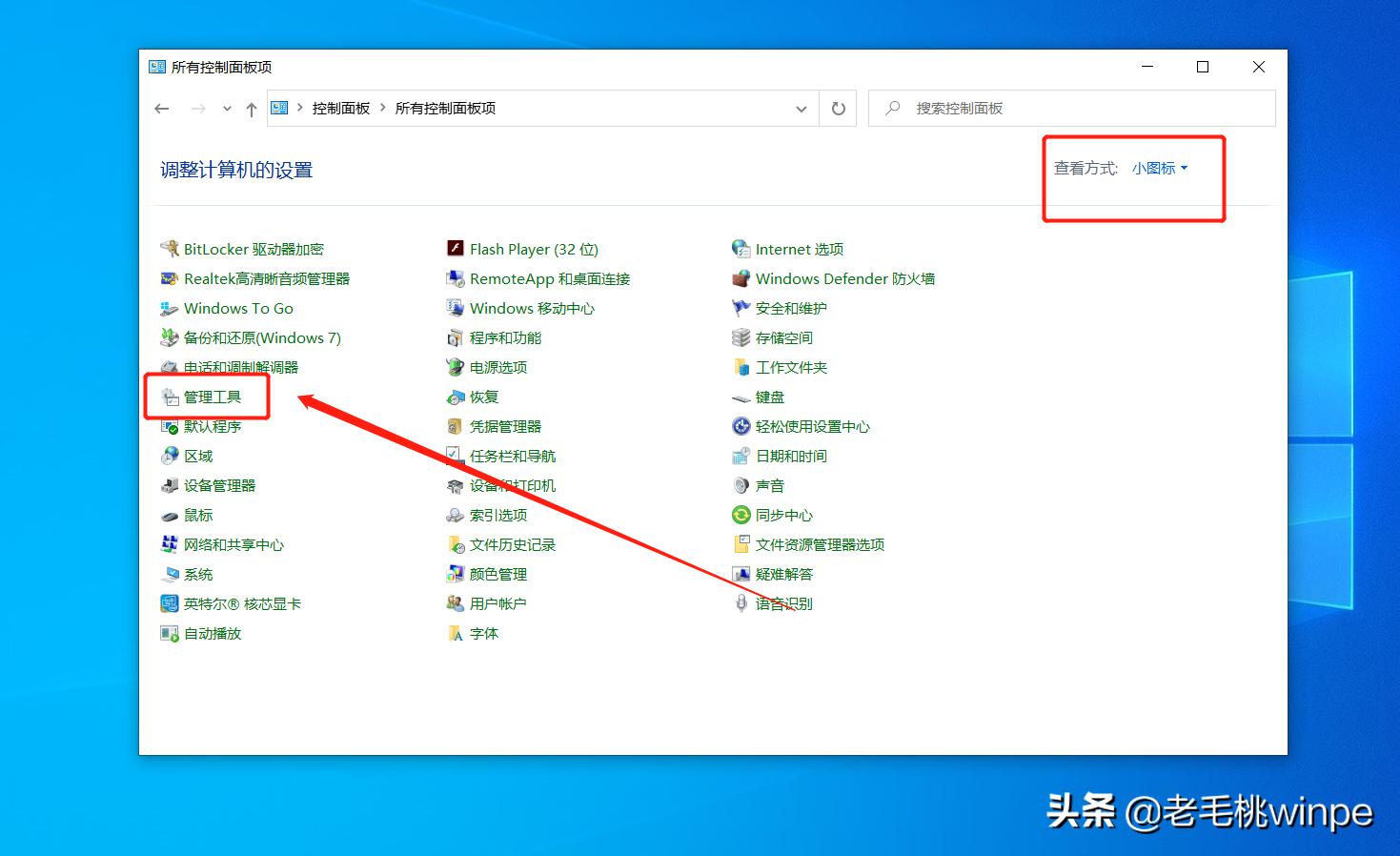Open 疑难解答 (Troubleshooting)
This screenshot has width=1400, height=856.
pyautogui.click(x=784, y=574)
